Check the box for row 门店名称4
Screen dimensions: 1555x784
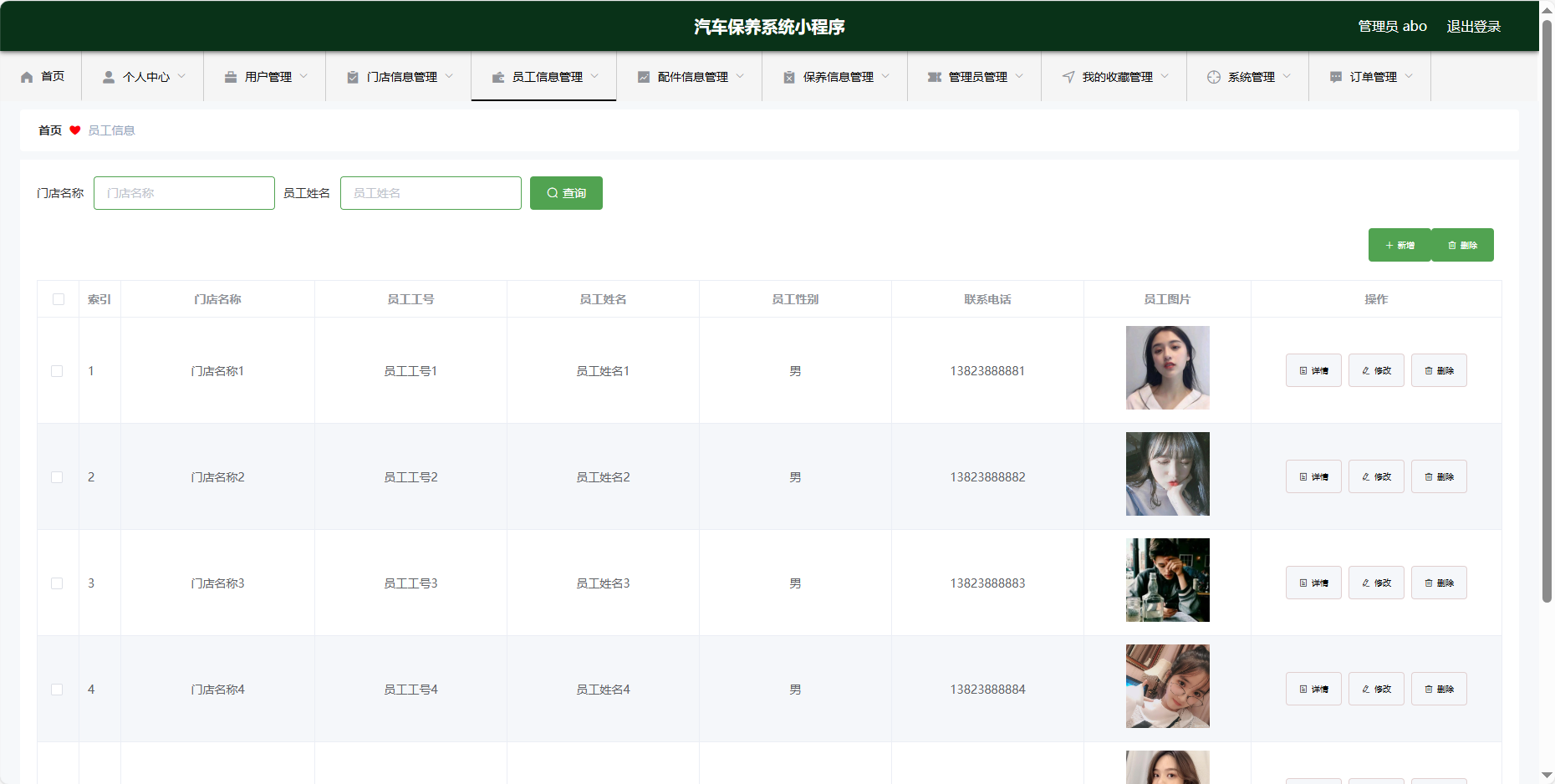pyautogui.click(x=57, y=690)
